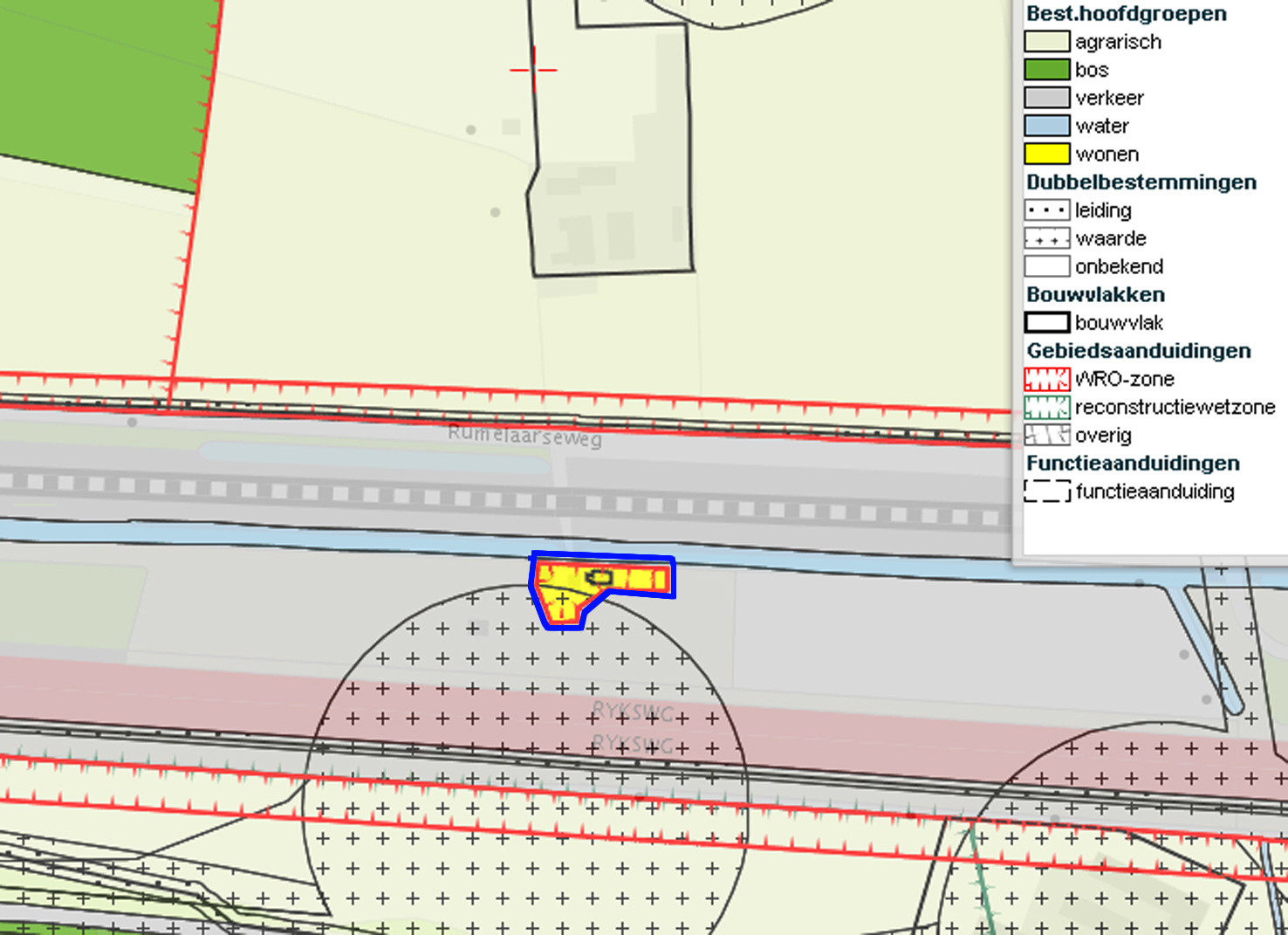
Task: Click the dashed functieaanduiding legend symbol
Action: click(x=1046, y=491)
